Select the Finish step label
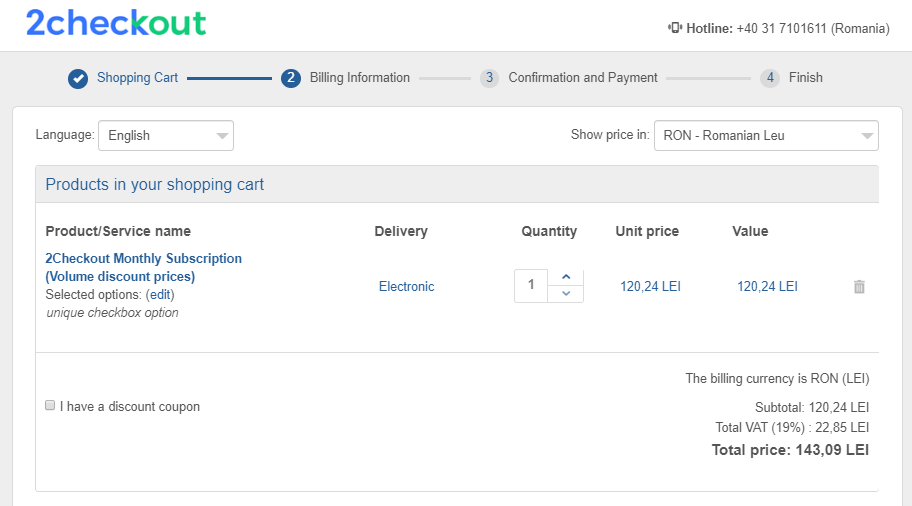Screen dimensions: 912x506 click(806, 78)
